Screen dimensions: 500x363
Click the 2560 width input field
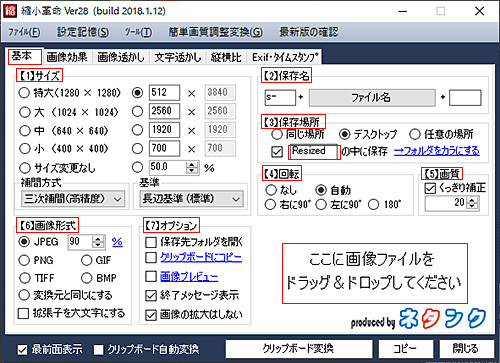164,111
